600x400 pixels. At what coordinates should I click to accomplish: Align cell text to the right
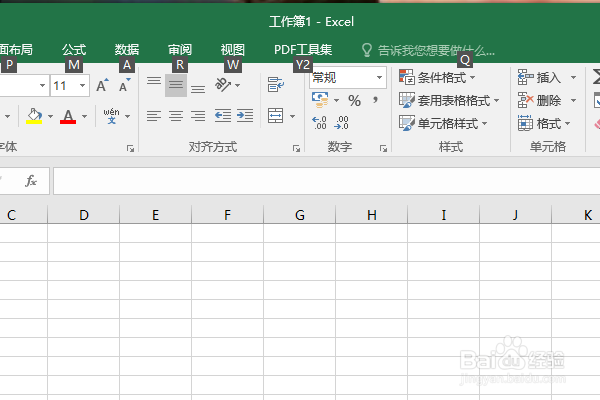coord(198,116)
